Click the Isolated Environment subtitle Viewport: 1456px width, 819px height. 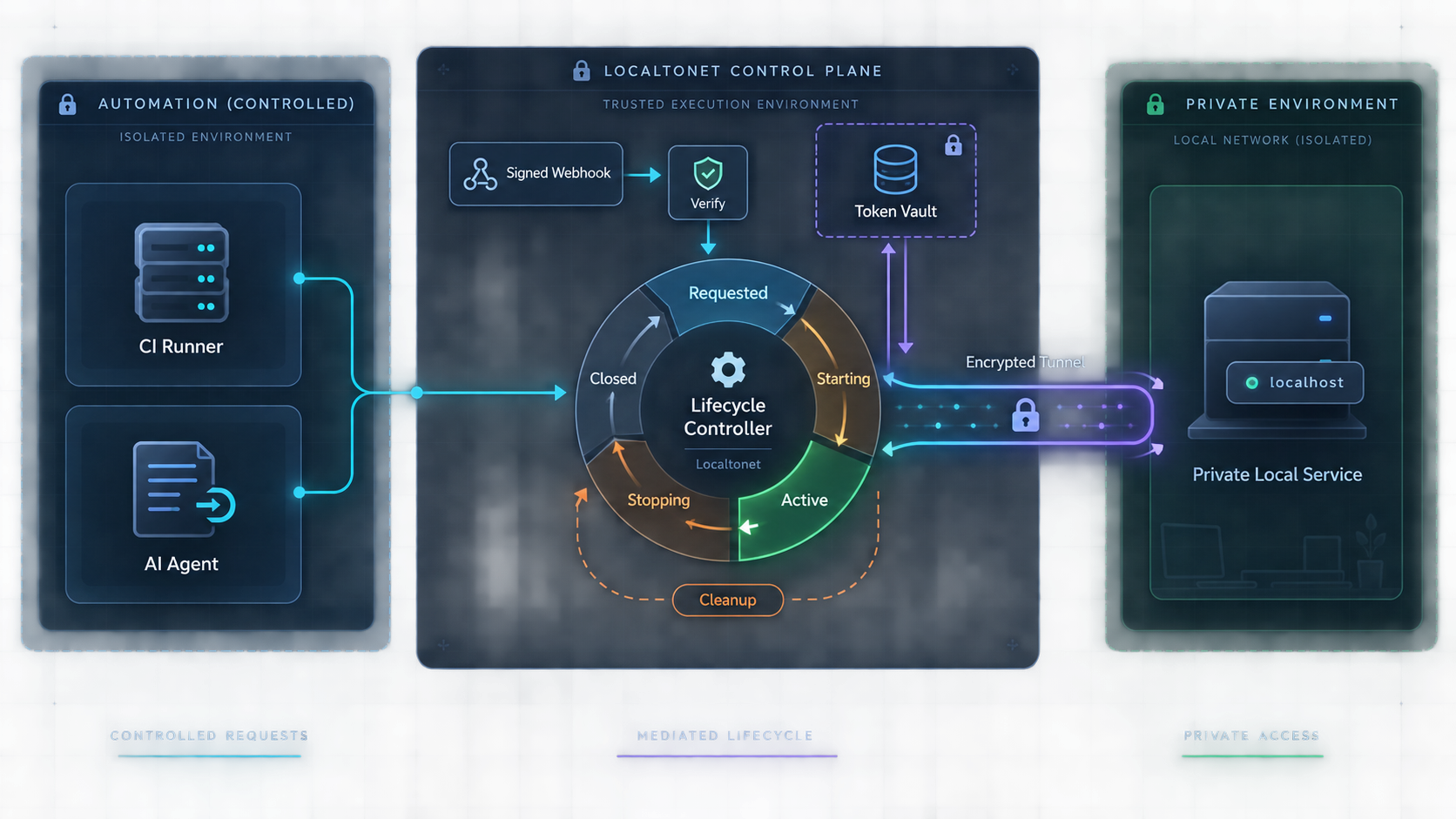tap(206, 137)
